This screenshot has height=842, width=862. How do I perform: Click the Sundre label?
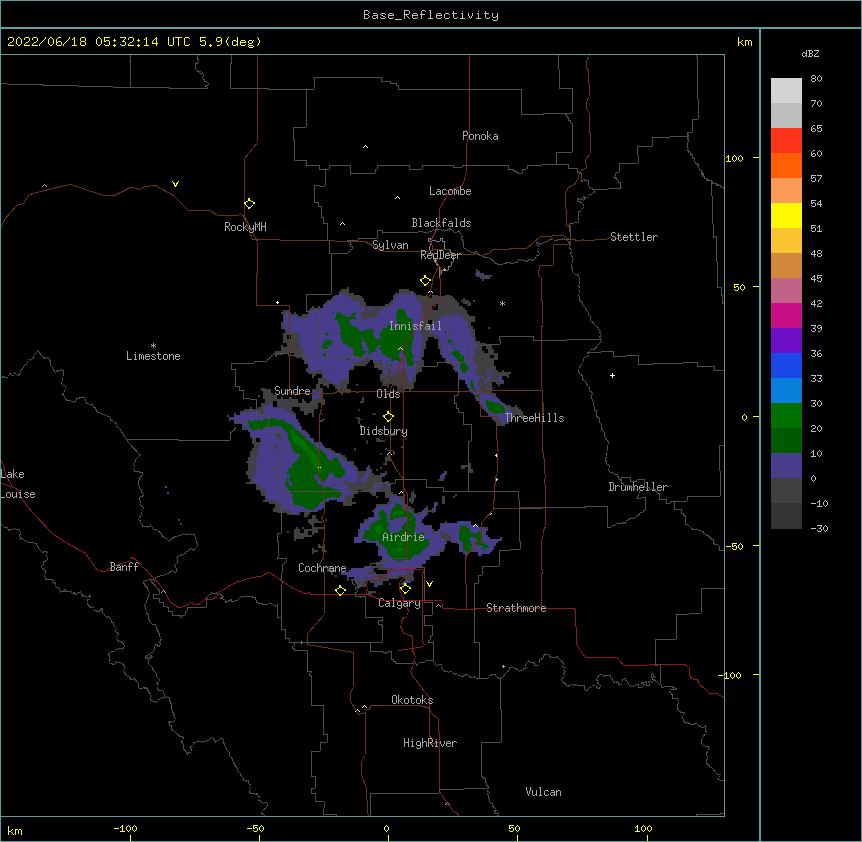point(292,391)
